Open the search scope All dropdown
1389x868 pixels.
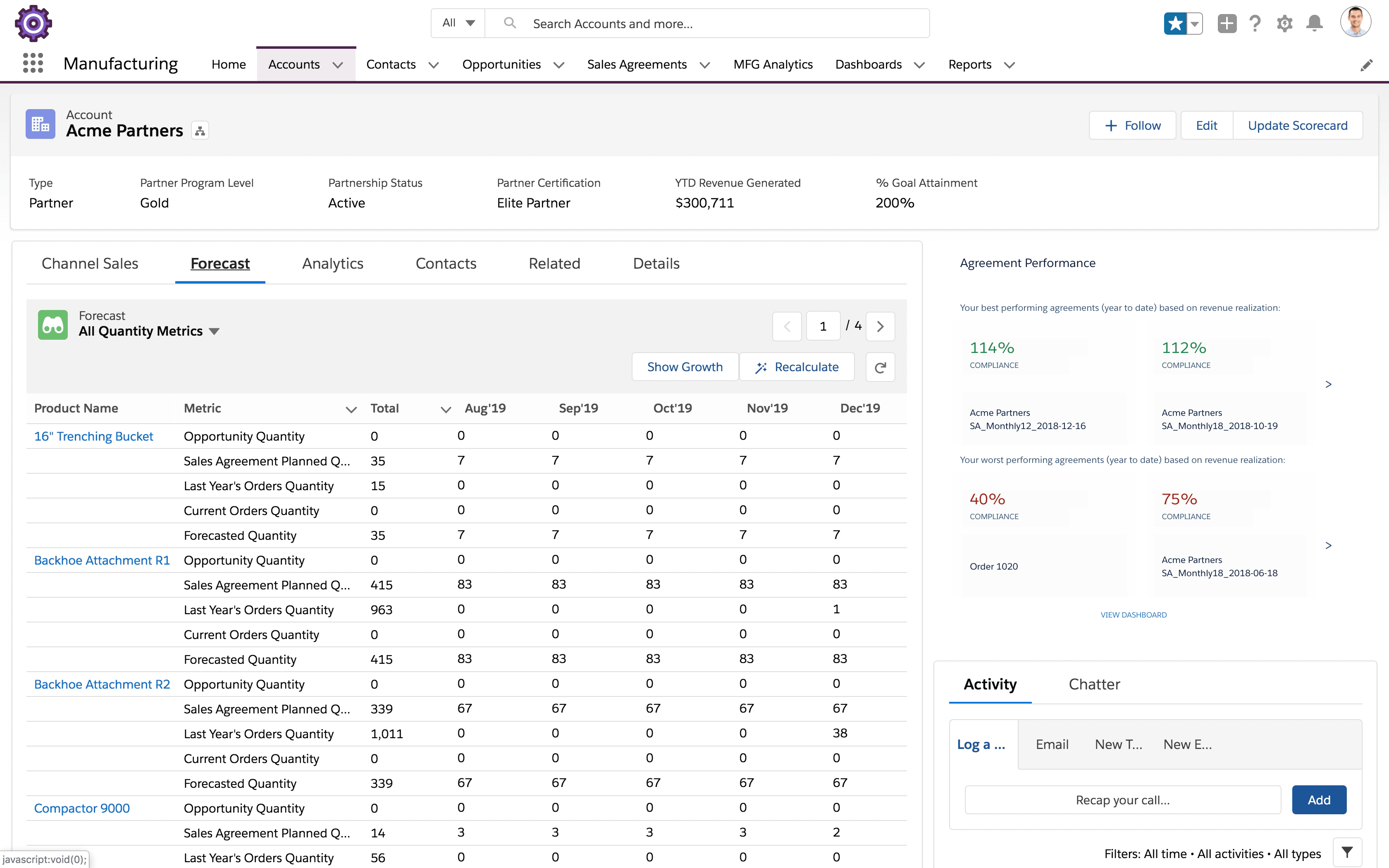click(x=458, y=24)
